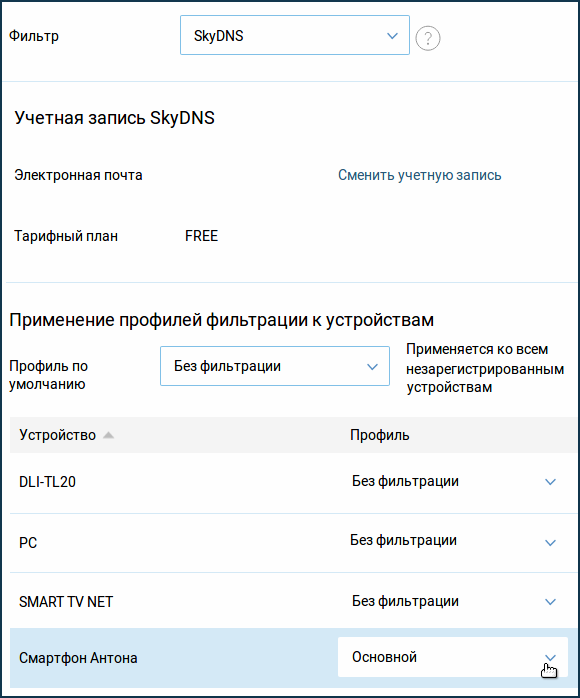
Task: Select the SMART TV NET device name
Action: point(66,602)
